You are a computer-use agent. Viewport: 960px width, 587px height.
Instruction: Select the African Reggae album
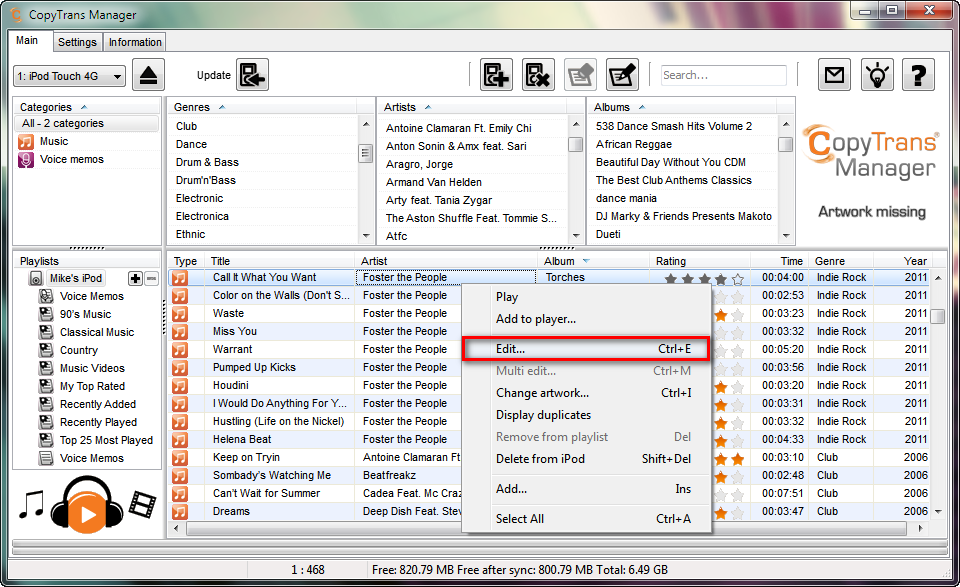pyautogui.click(x=634, y=144)
